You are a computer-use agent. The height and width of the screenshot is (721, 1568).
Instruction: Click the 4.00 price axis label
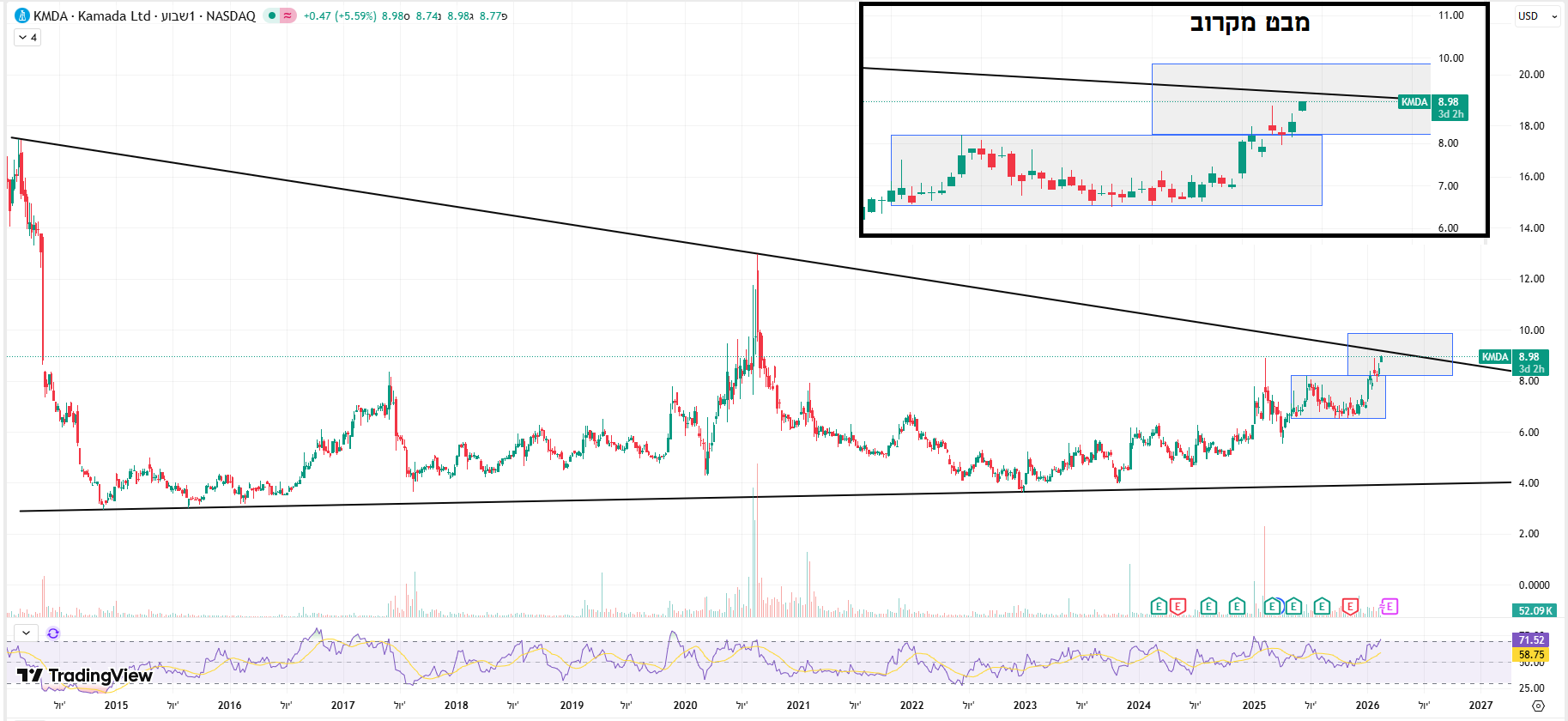pos(1529,483)
